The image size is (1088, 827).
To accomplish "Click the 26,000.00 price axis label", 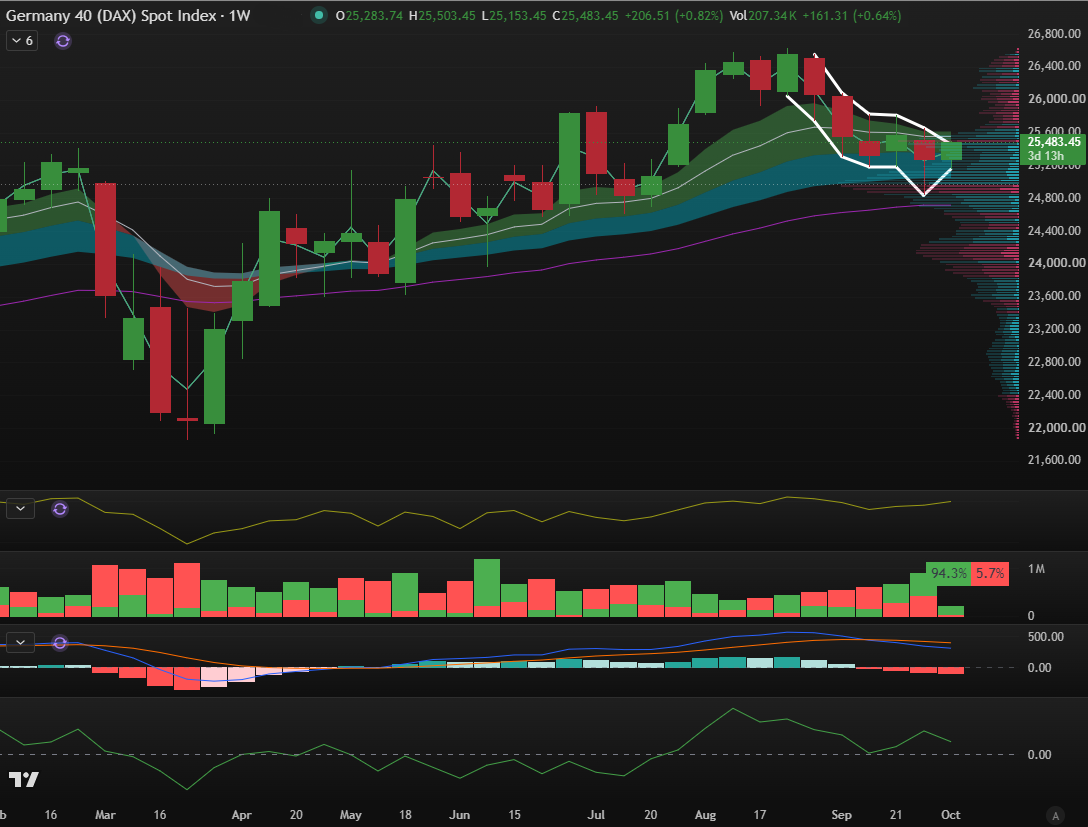I will point(1054,99).
